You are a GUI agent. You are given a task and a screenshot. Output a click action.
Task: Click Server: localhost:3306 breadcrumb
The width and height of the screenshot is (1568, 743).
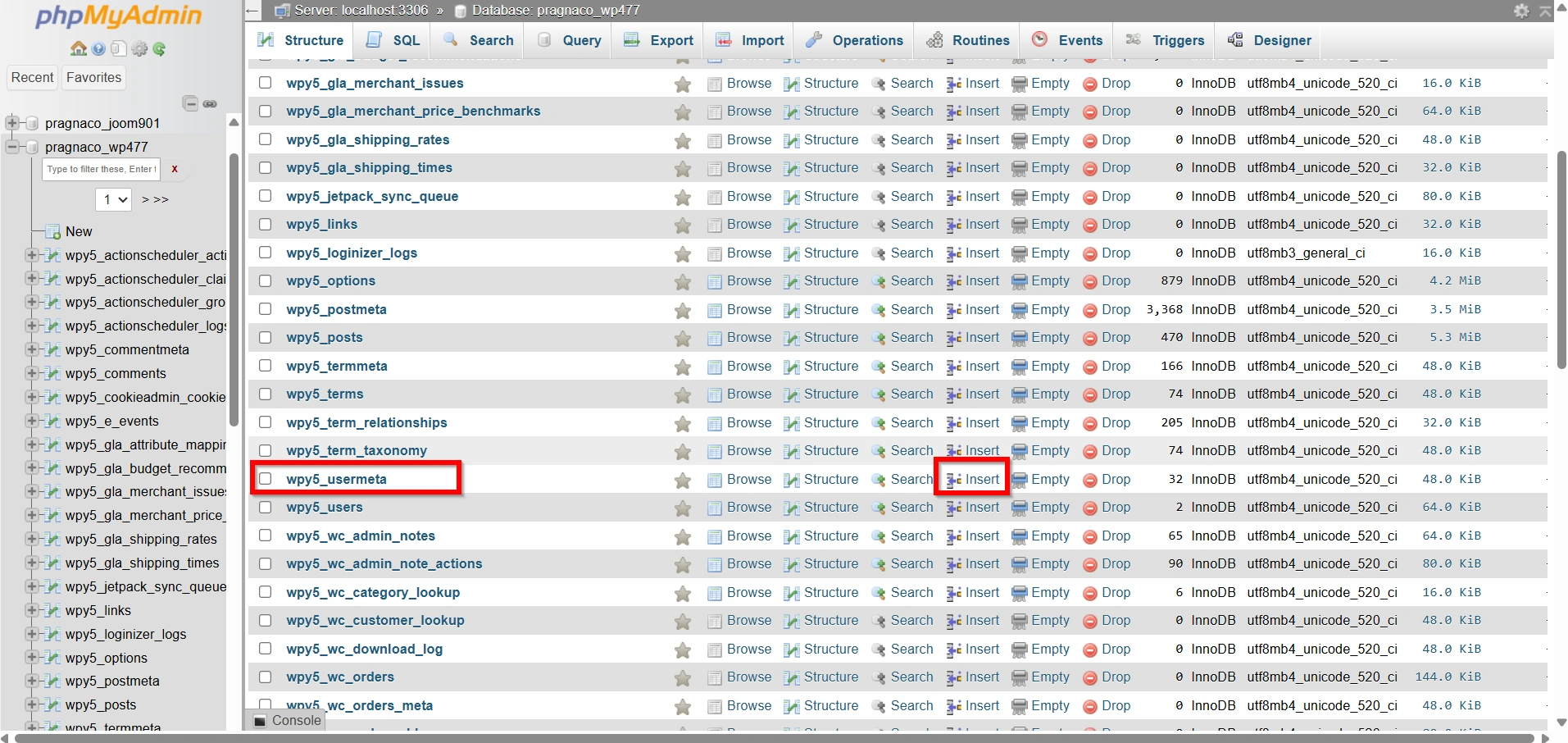tap(361, 11)
